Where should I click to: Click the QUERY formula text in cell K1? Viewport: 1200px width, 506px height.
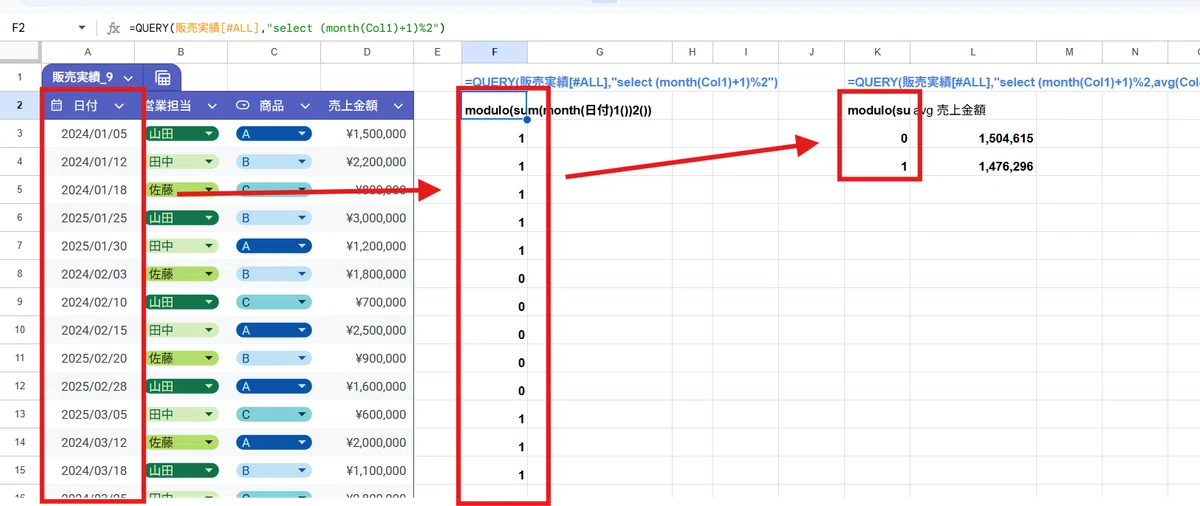pos(1023,82)
